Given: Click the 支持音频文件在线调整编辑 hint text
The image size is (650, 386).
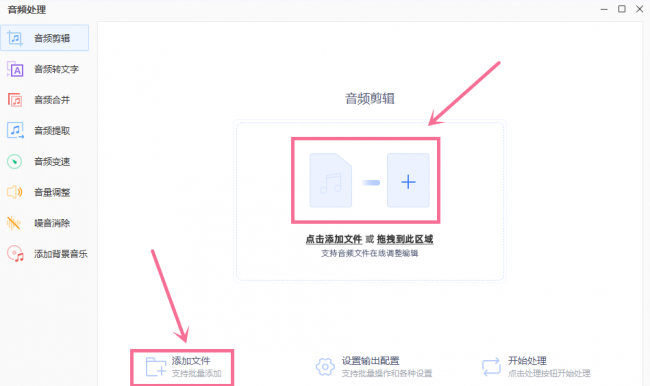Looking at the screenshot, I should (x=369, y=253).
